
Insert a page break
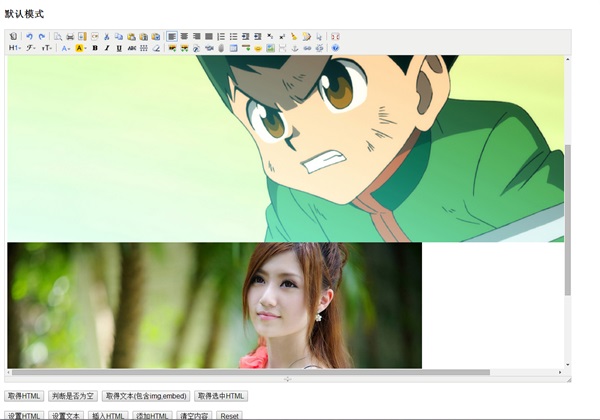coord(282,48)
